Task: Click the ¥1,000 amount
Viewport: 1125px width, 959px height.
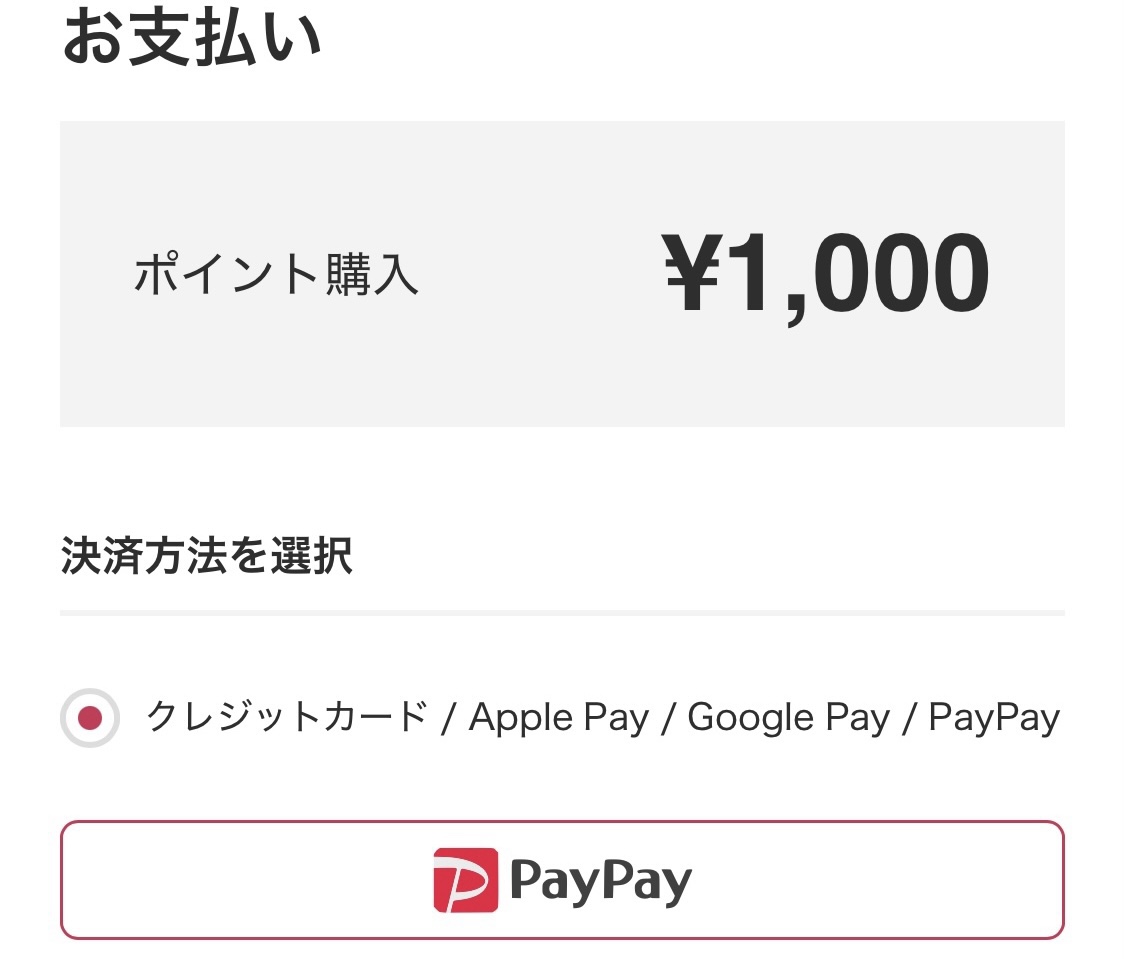Action: [x=826, y=277]
